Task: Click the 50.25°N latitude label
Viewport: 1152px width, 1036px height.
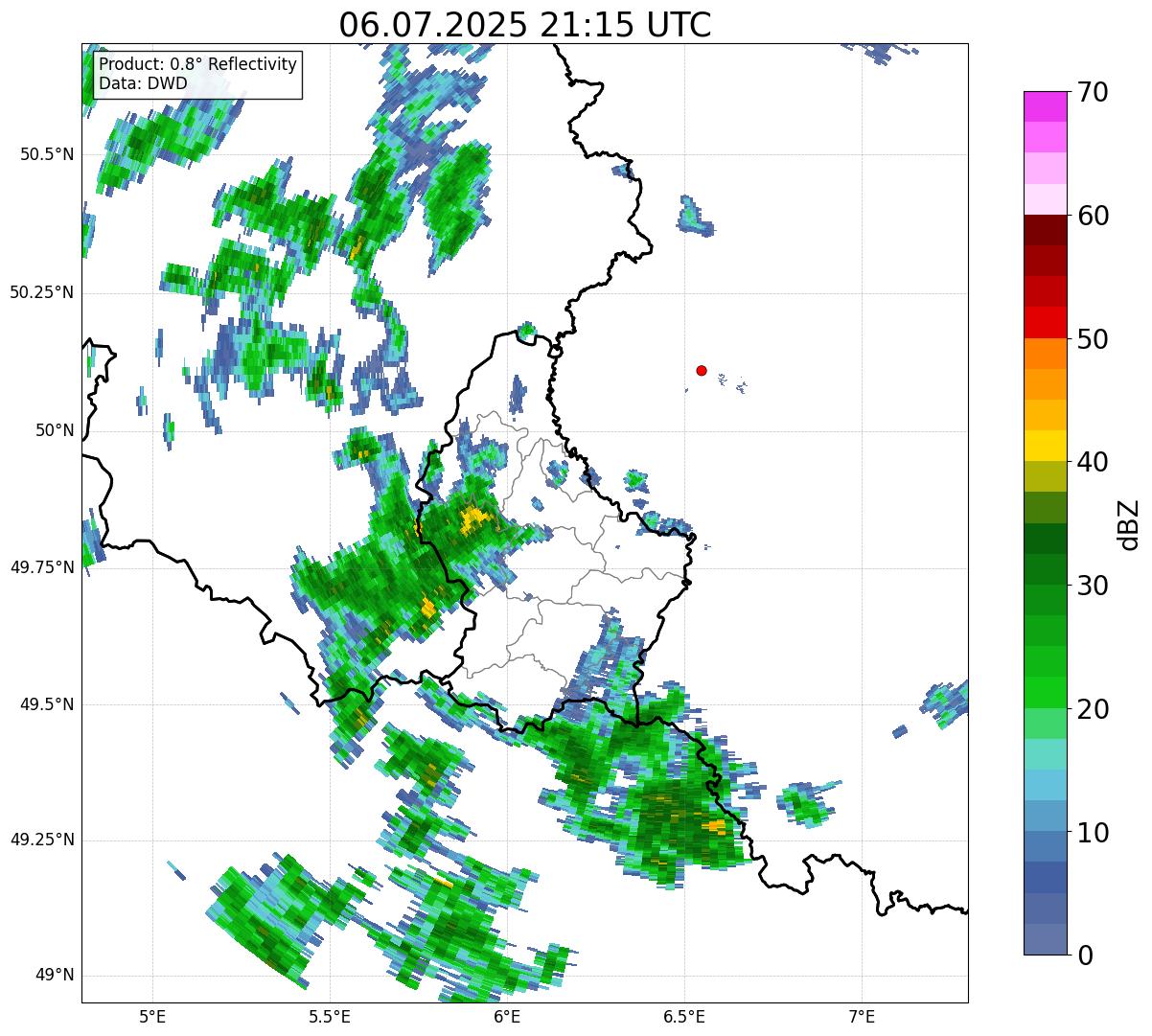Action: tap(41, 292)
